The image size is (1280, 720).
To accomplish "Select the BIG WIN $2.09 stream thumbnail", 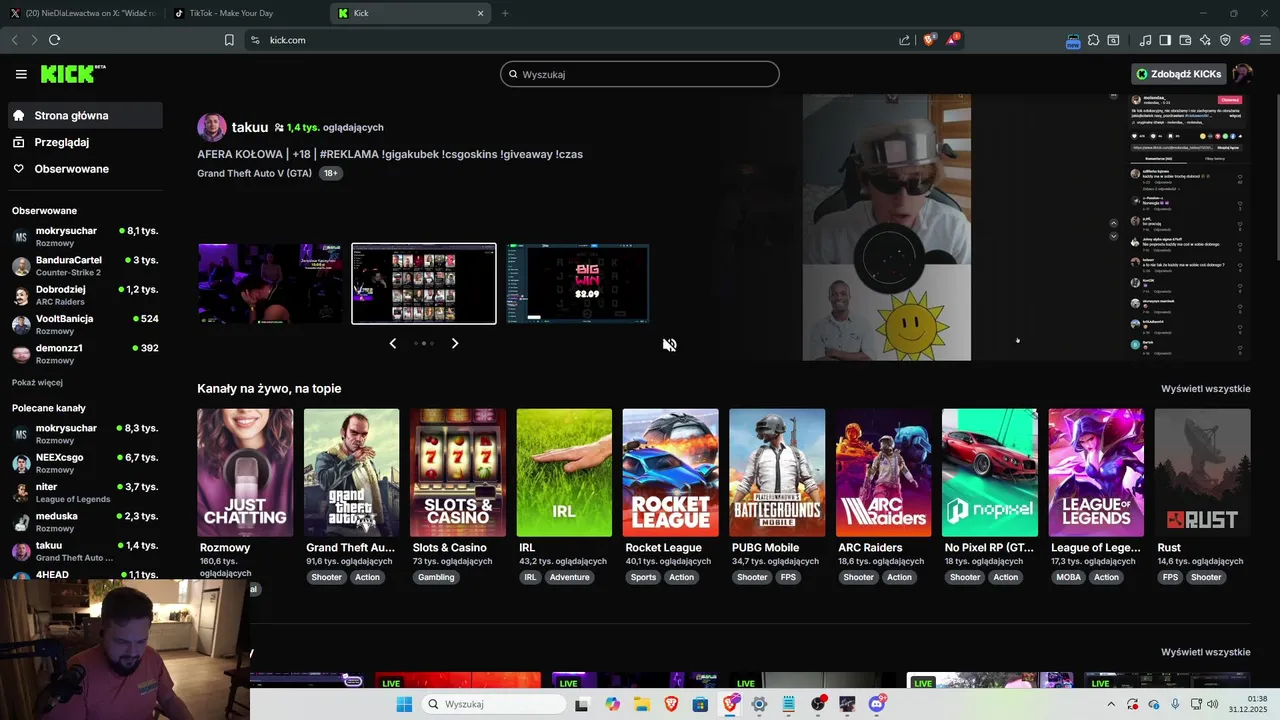I will click(x=577, y=283).
